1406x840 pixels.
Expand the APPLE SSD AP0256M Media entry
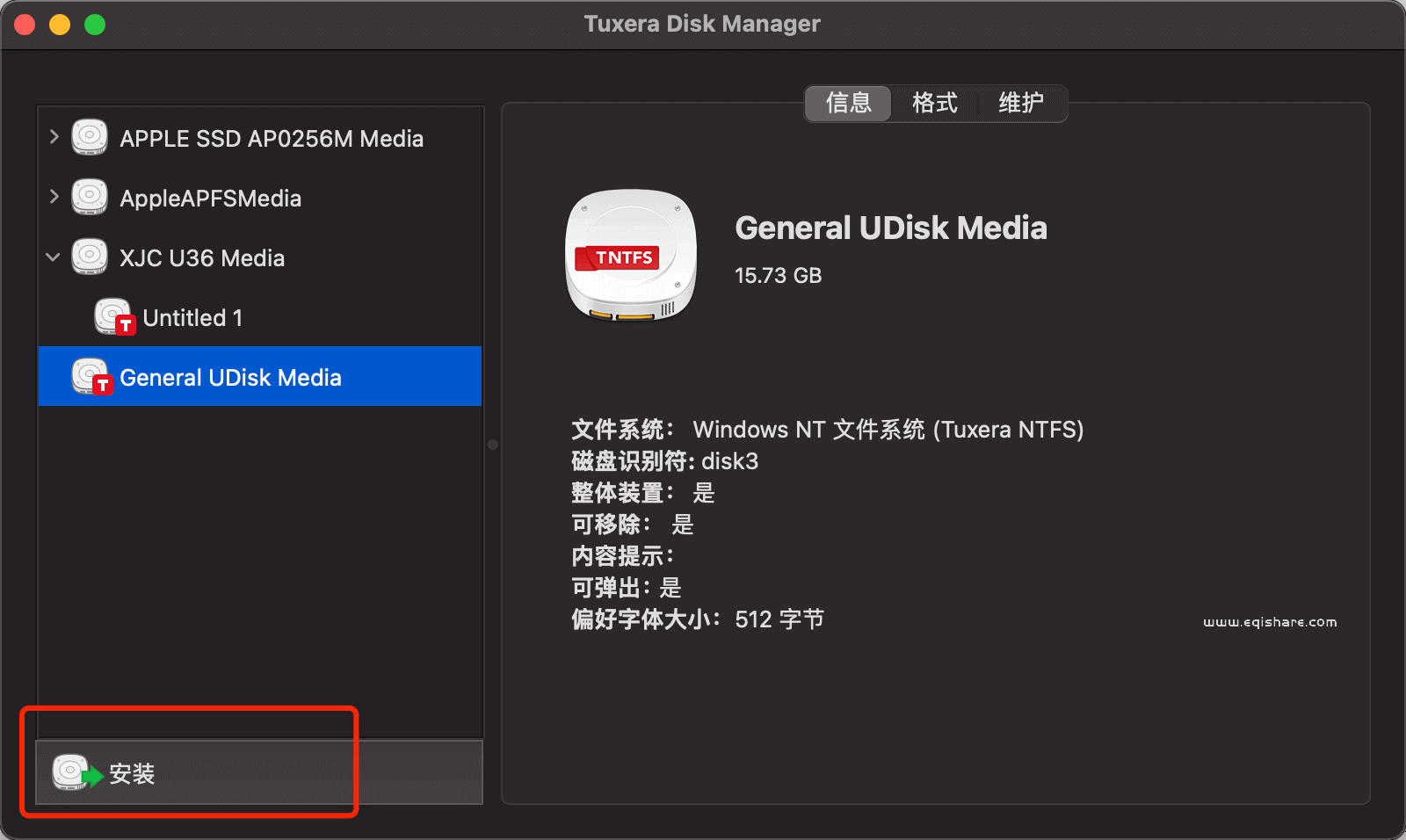[53, 137]
